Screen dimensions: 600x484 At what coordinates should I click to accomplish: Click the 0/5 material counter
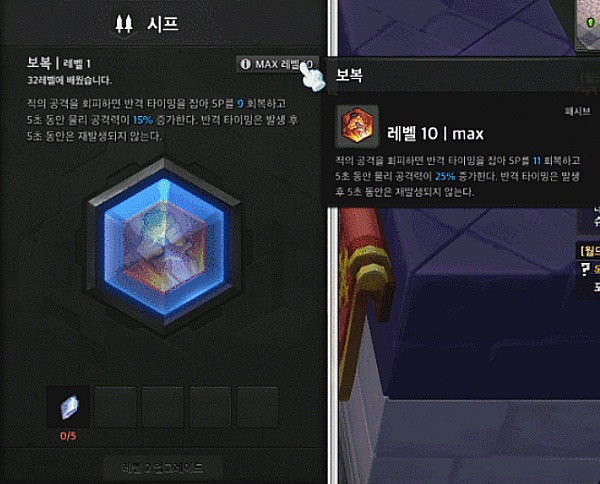68,436
